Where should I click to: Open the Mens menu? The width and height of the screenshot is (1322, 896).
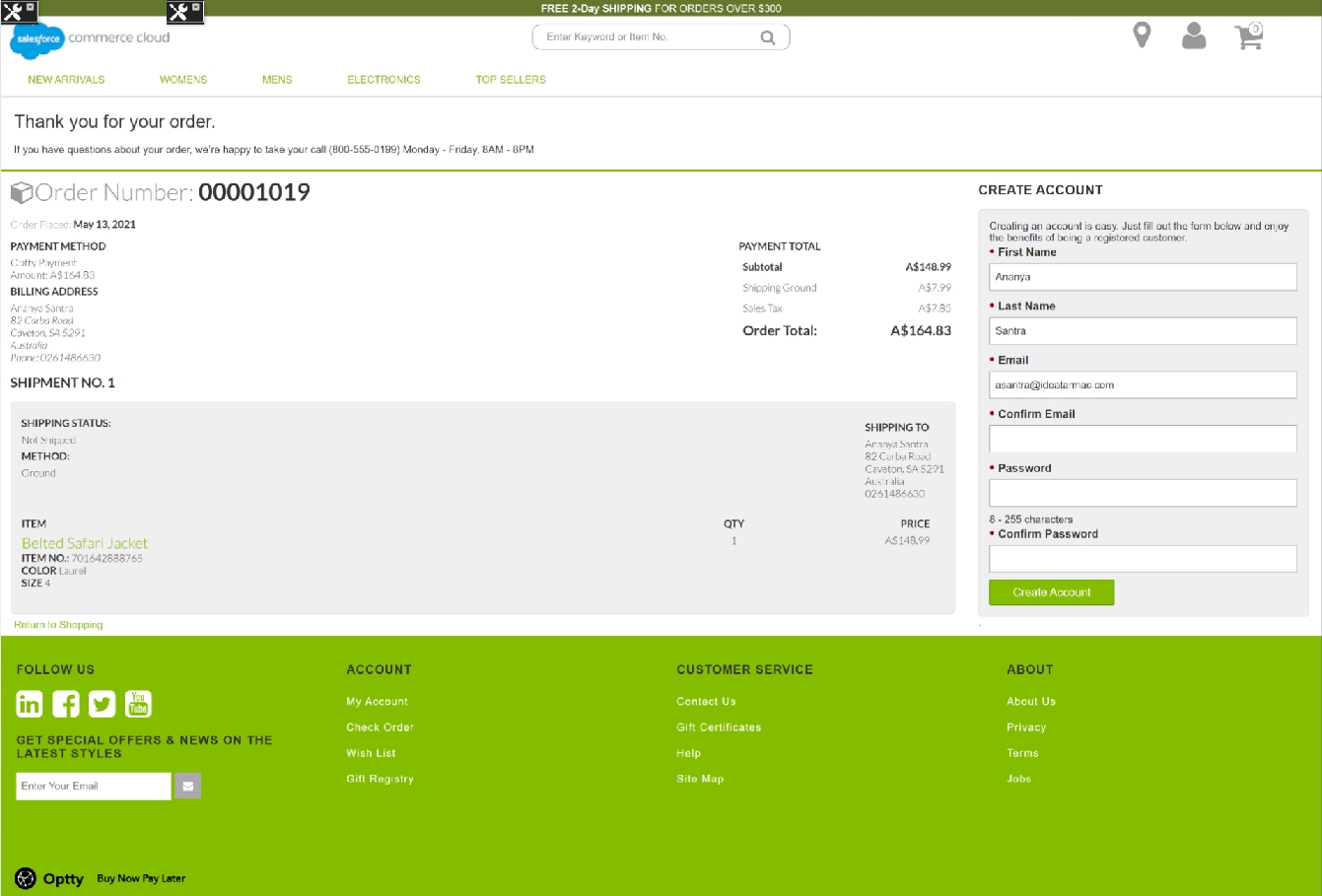(x=277, y=80)
